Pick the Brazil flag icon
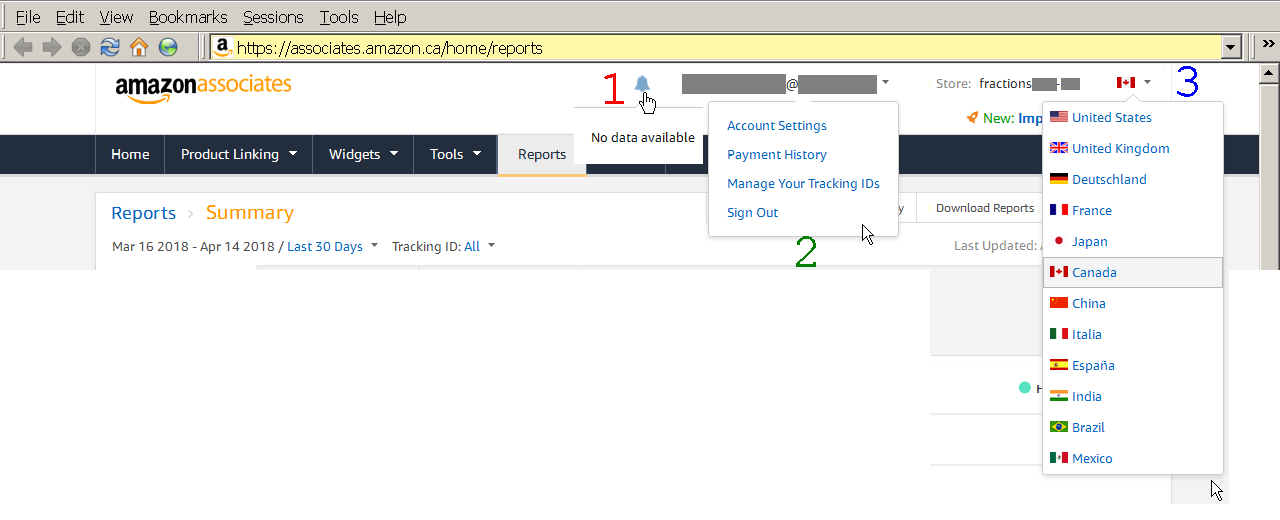The width and height of the screenshot is (1280, 520). [x=1059, y=427]
